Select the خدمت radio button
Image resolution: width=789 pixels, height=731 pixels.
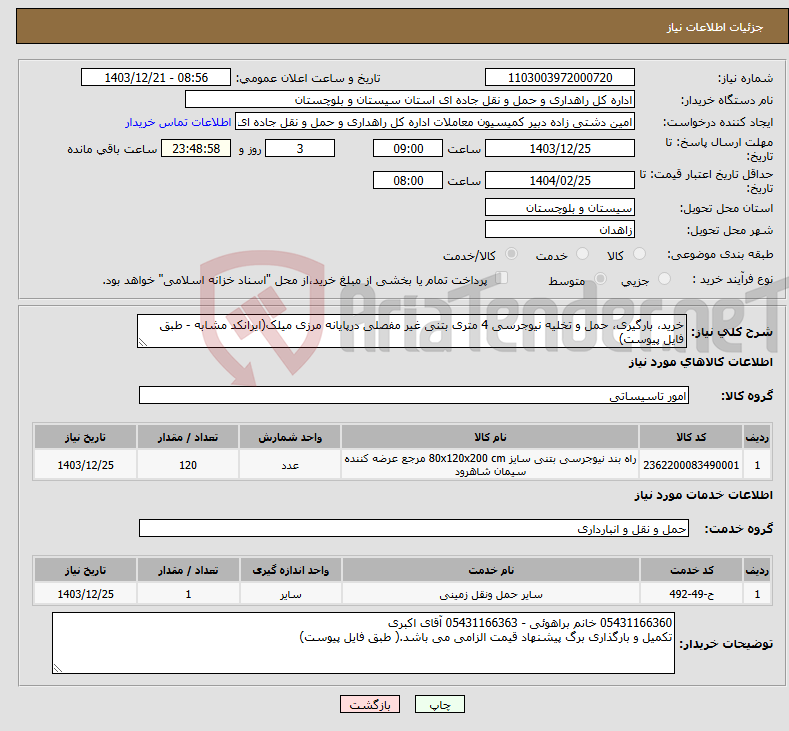tap(582, 254)
